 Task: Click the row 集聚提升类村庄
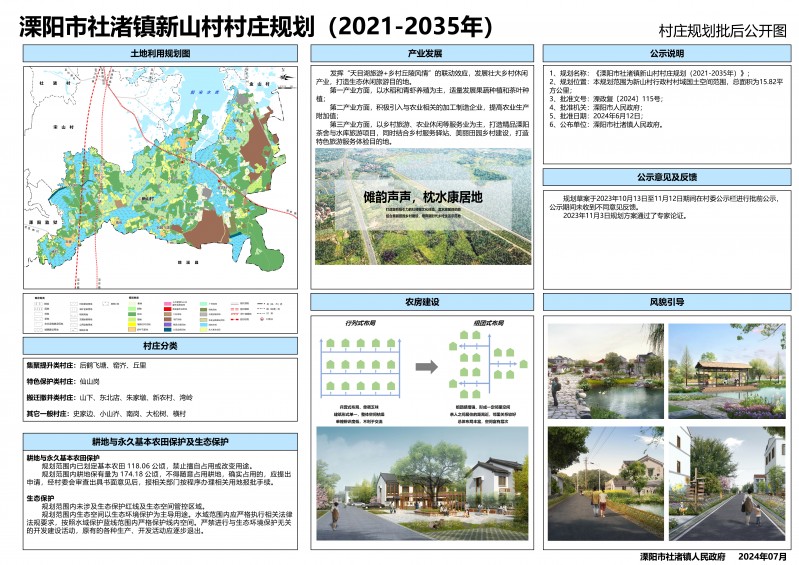(x=87, y=365)
